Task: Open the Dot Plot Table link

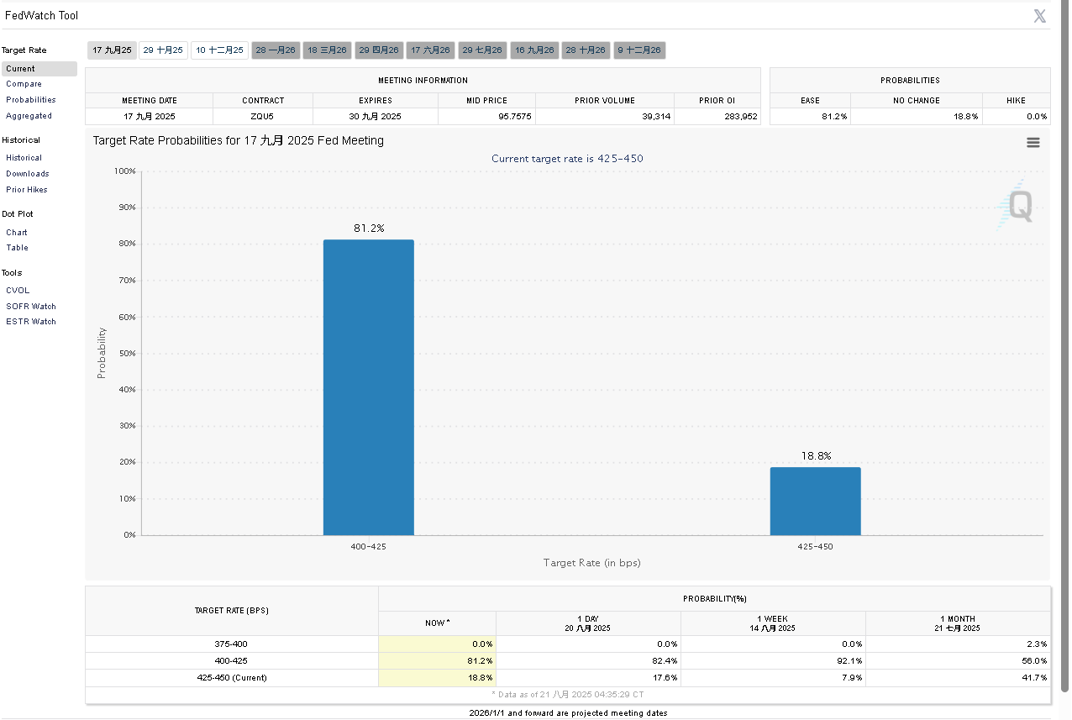Action: point(17,248)
